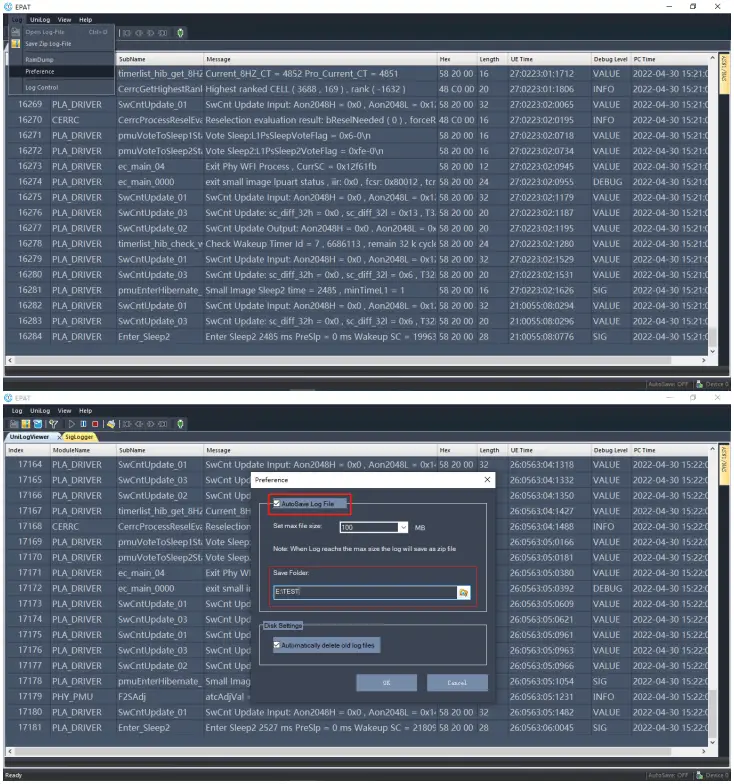The width and height of the screenshot is (734, 784).
Task: Click EPAT app icon in upper window title
Action: [x=8, y=7]
